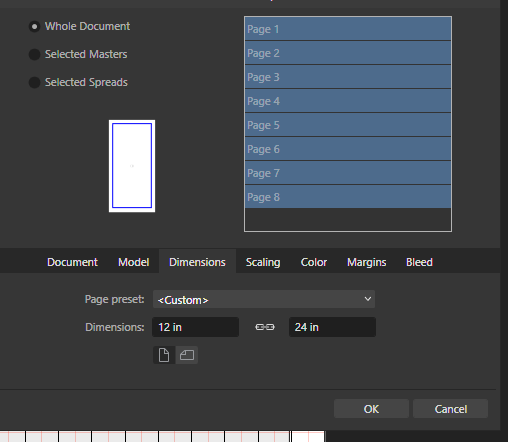This screenshot has height=442, width=508.
Task: Open the Model tab
Action: pos(133,262)
